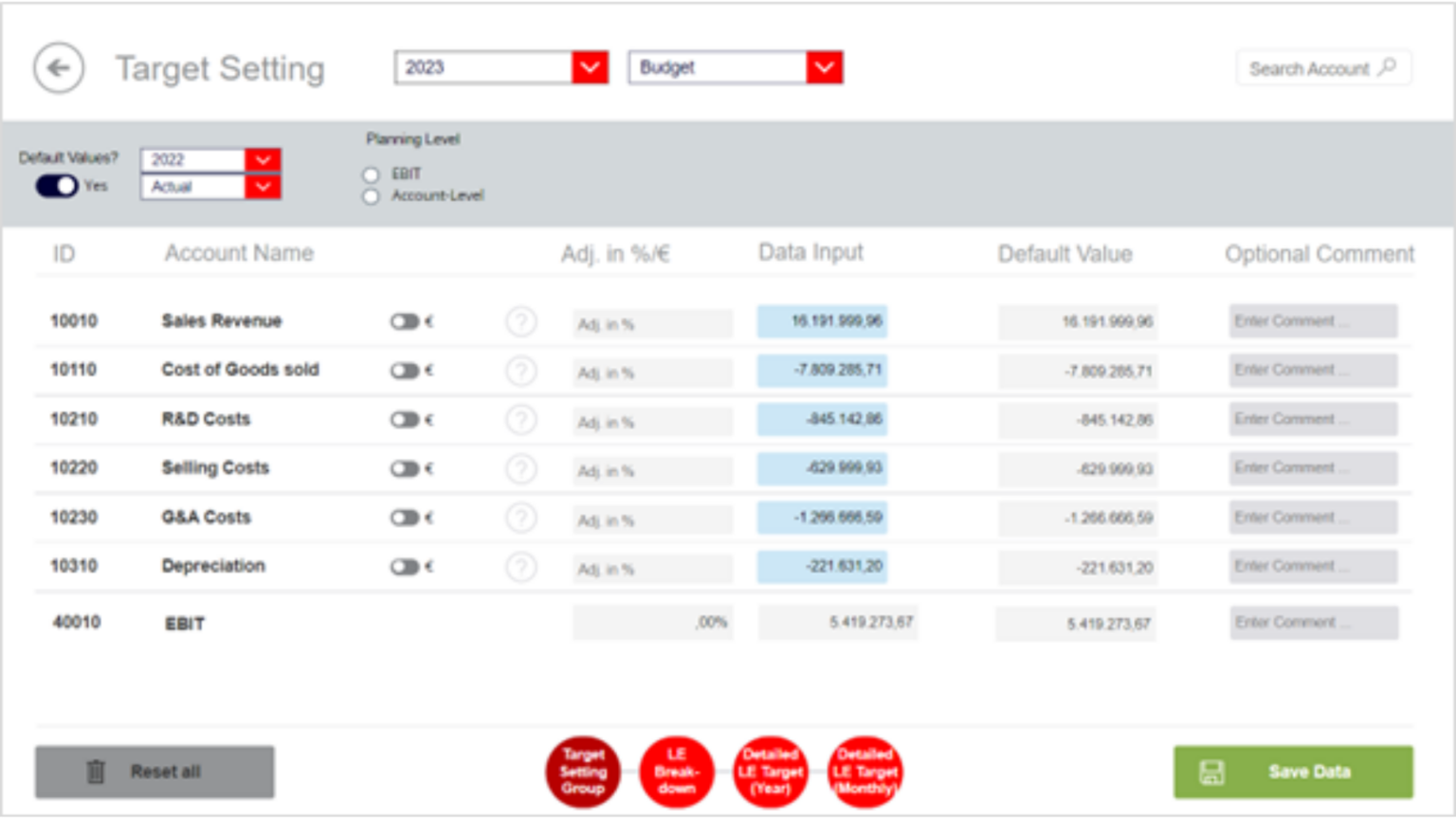Image resolution: width=1456 pixels, height=819 pixels.
Task: Click the trash icon on the Reset all button
Action: [94, 772]
